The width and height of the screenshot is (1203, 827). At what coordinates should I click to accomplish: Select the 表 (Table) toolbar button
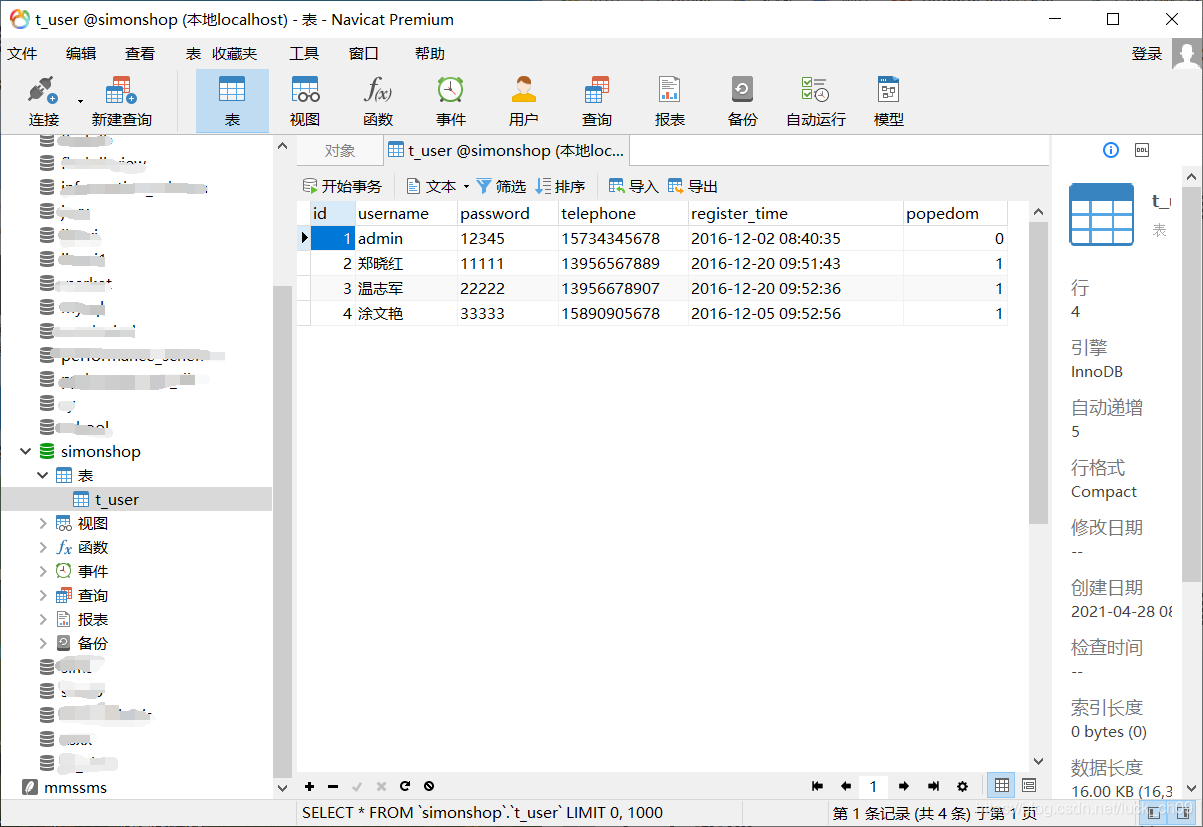pos(232,100)
